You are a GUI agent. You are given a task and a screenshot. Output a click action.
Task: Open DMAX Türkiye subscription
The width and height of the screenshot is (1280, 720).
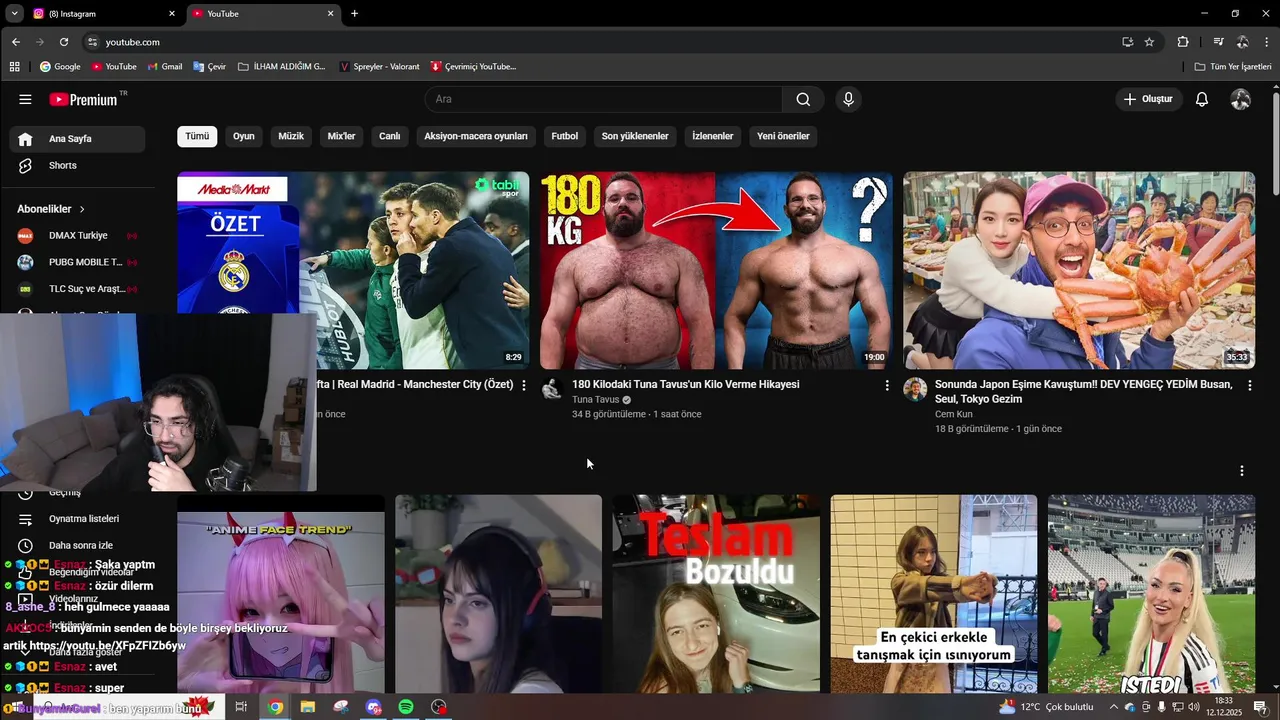coord(77,236)
